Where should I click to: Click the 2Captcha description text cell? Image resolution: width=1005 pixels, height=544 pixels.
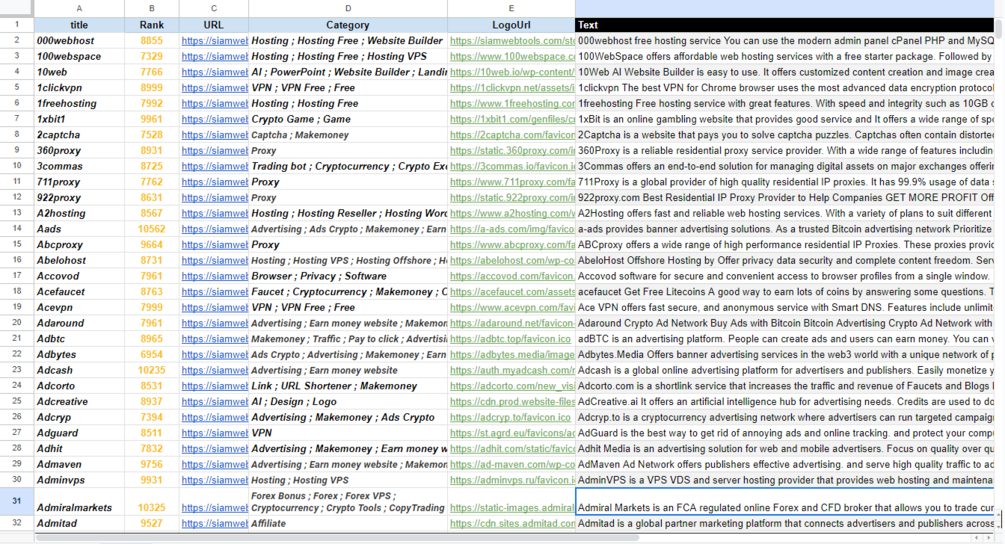[x=785, y=135]
